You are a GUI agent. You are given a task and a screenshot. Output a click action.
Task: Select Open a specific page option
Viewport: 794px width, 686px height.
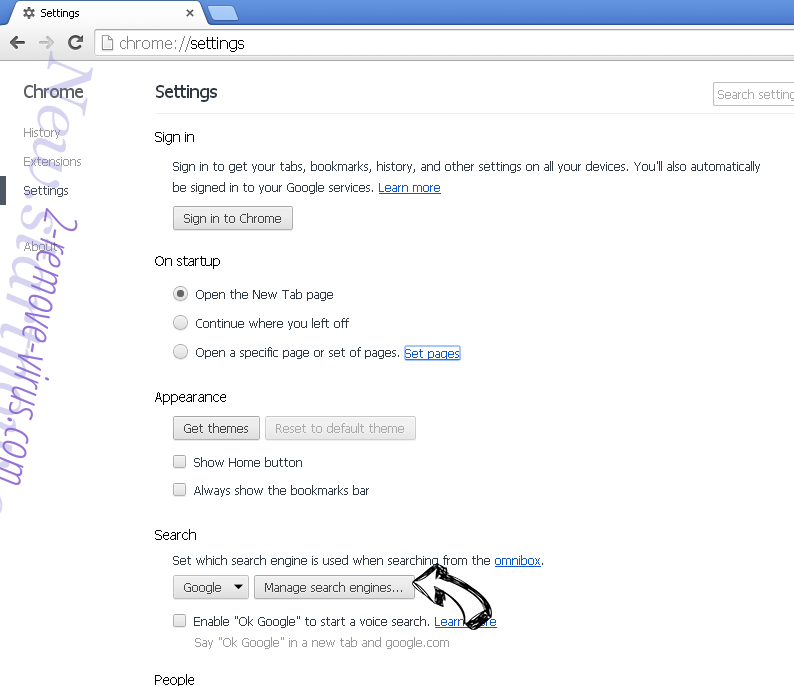[180, 352]
